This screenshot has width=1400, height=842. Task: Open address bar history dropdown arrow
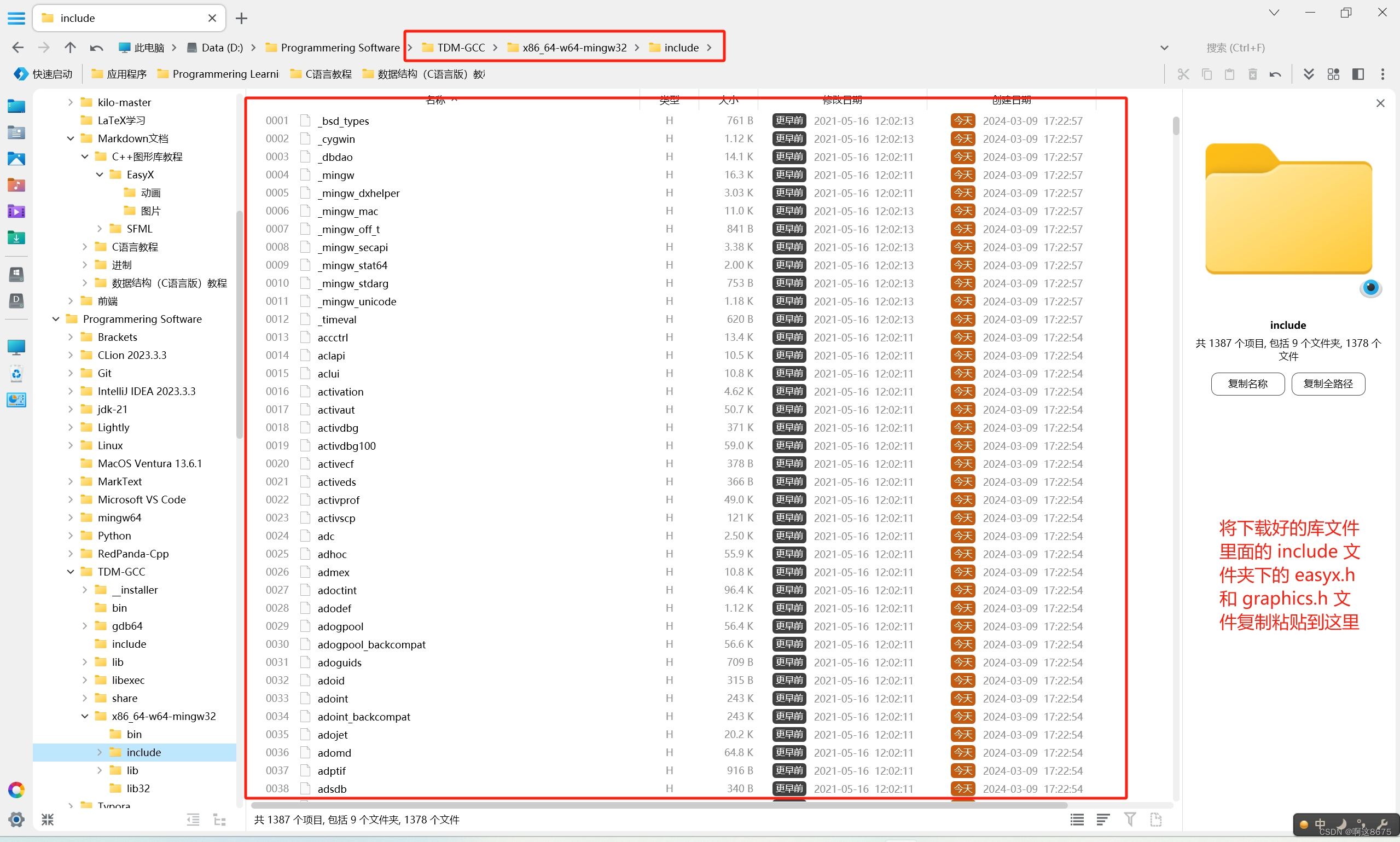(1165, 48)
